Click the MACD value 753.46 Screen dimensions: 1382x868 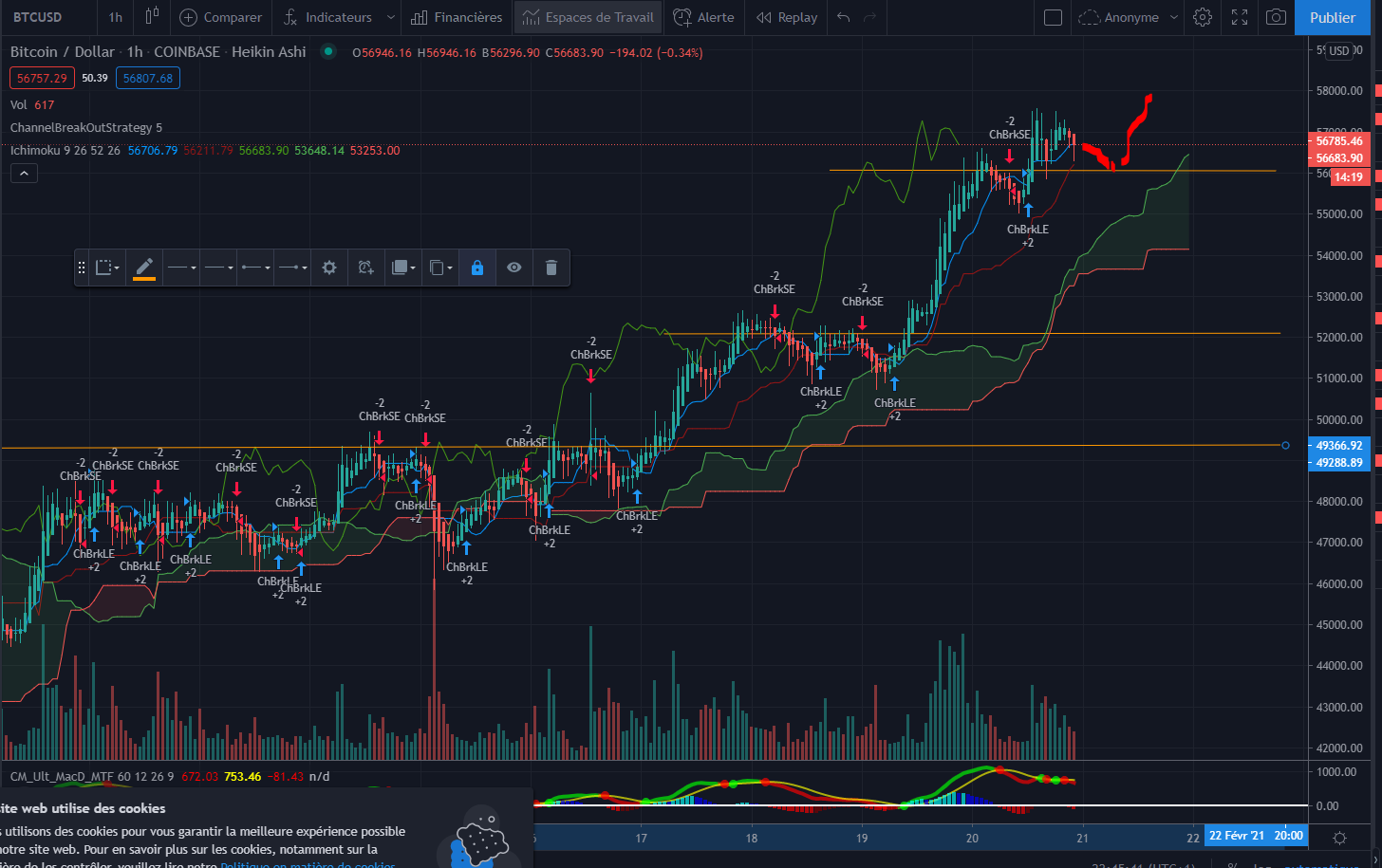pyautogui.click(x=242, y=776)
